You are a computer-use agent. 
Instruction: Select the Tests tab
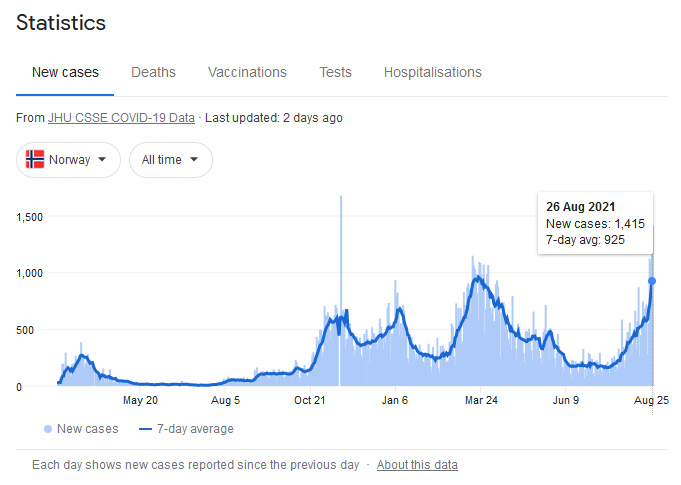click(335, 72)
